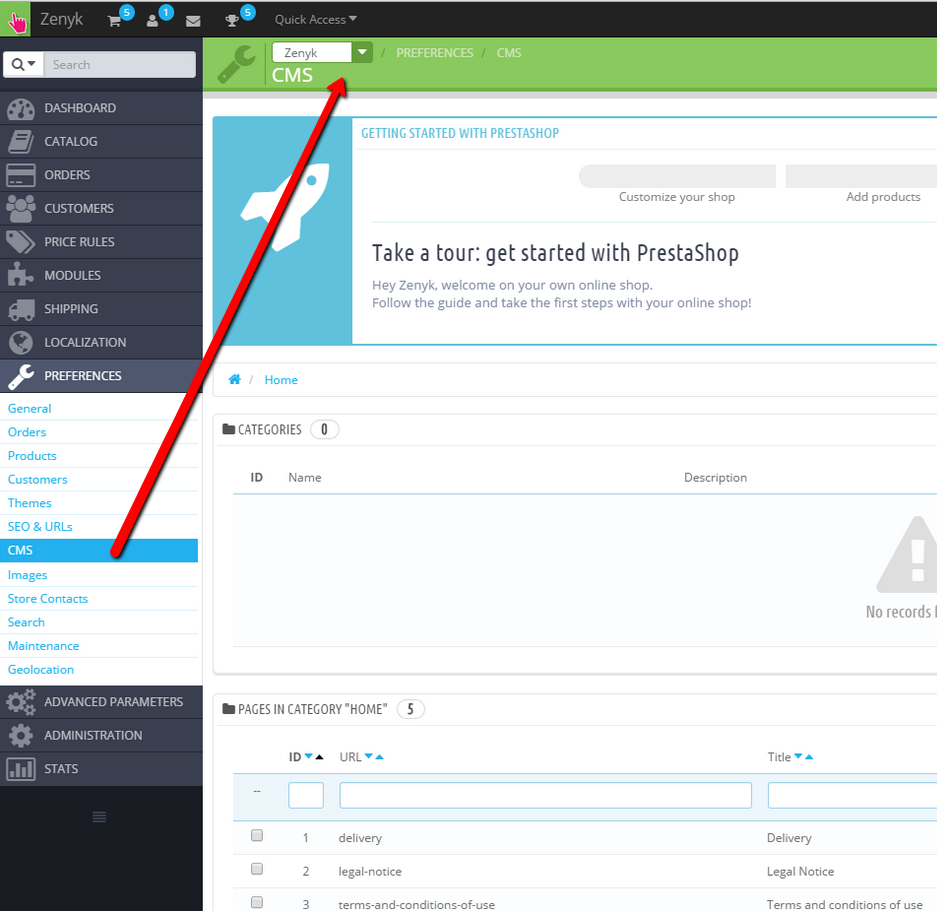Click the home icon in CMS breadcrumb
Screen dimensions: 937x911
[x=234, y=380]
